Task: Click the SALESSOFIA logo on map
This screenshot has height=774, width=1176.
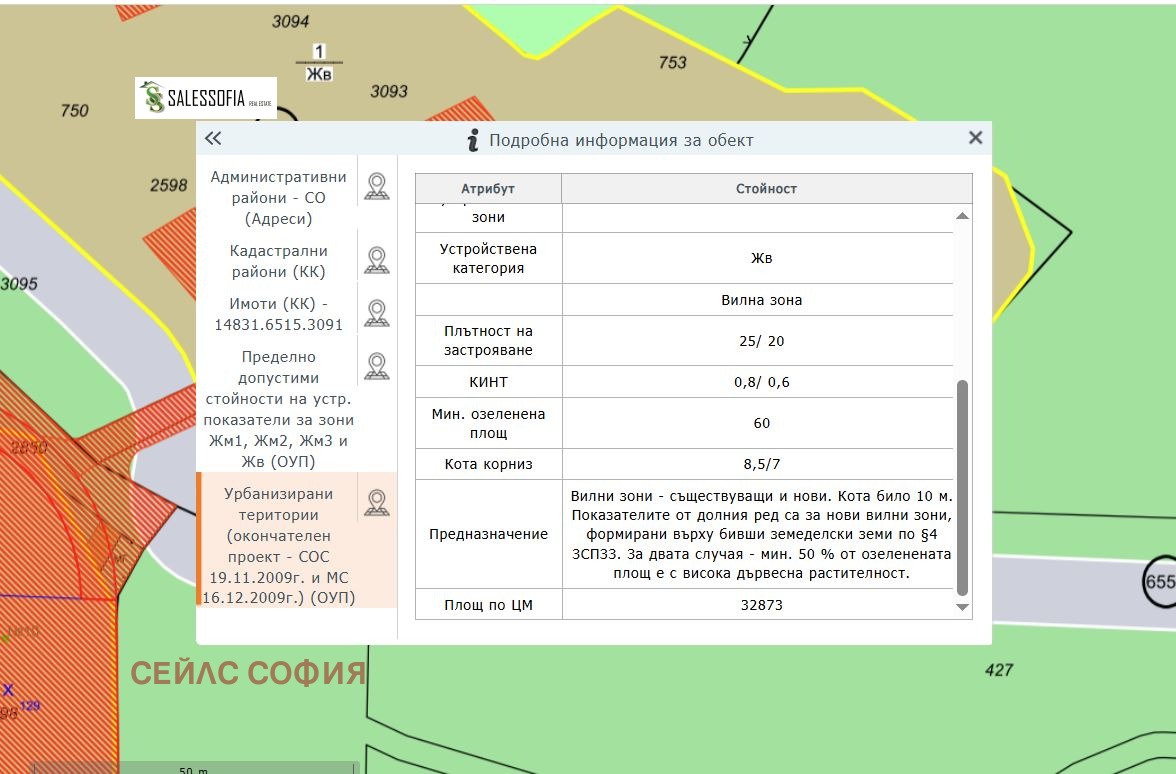Action: point(206,98)
